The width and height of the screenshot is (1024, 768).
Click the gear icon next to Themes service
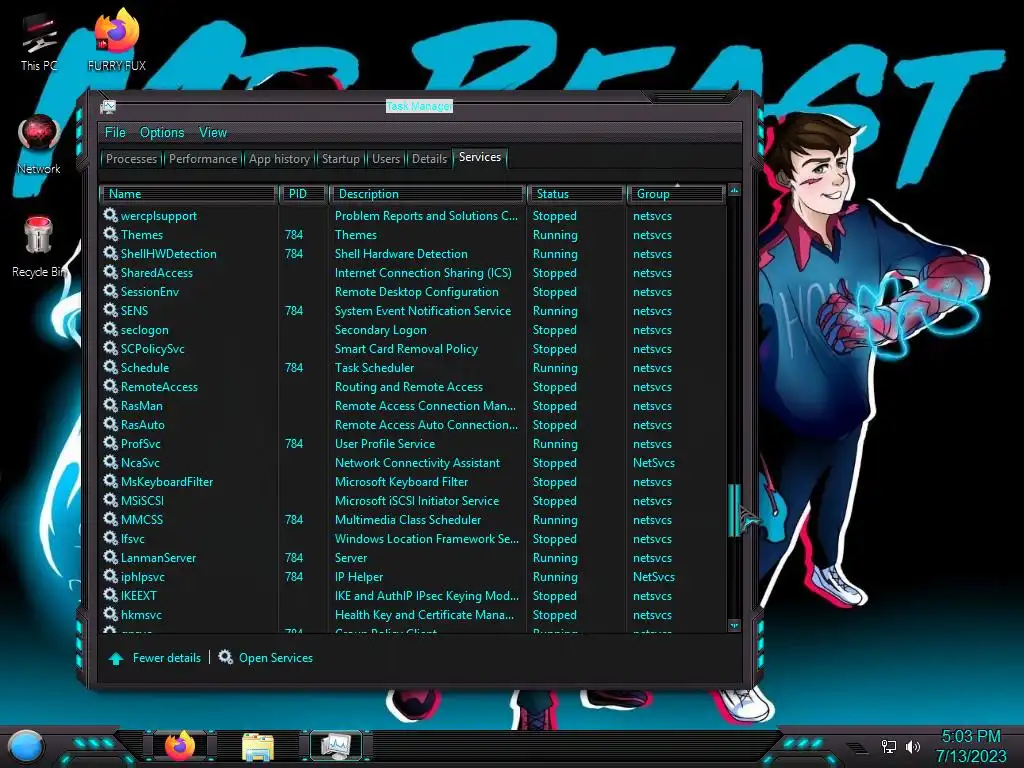click(110, 234)
